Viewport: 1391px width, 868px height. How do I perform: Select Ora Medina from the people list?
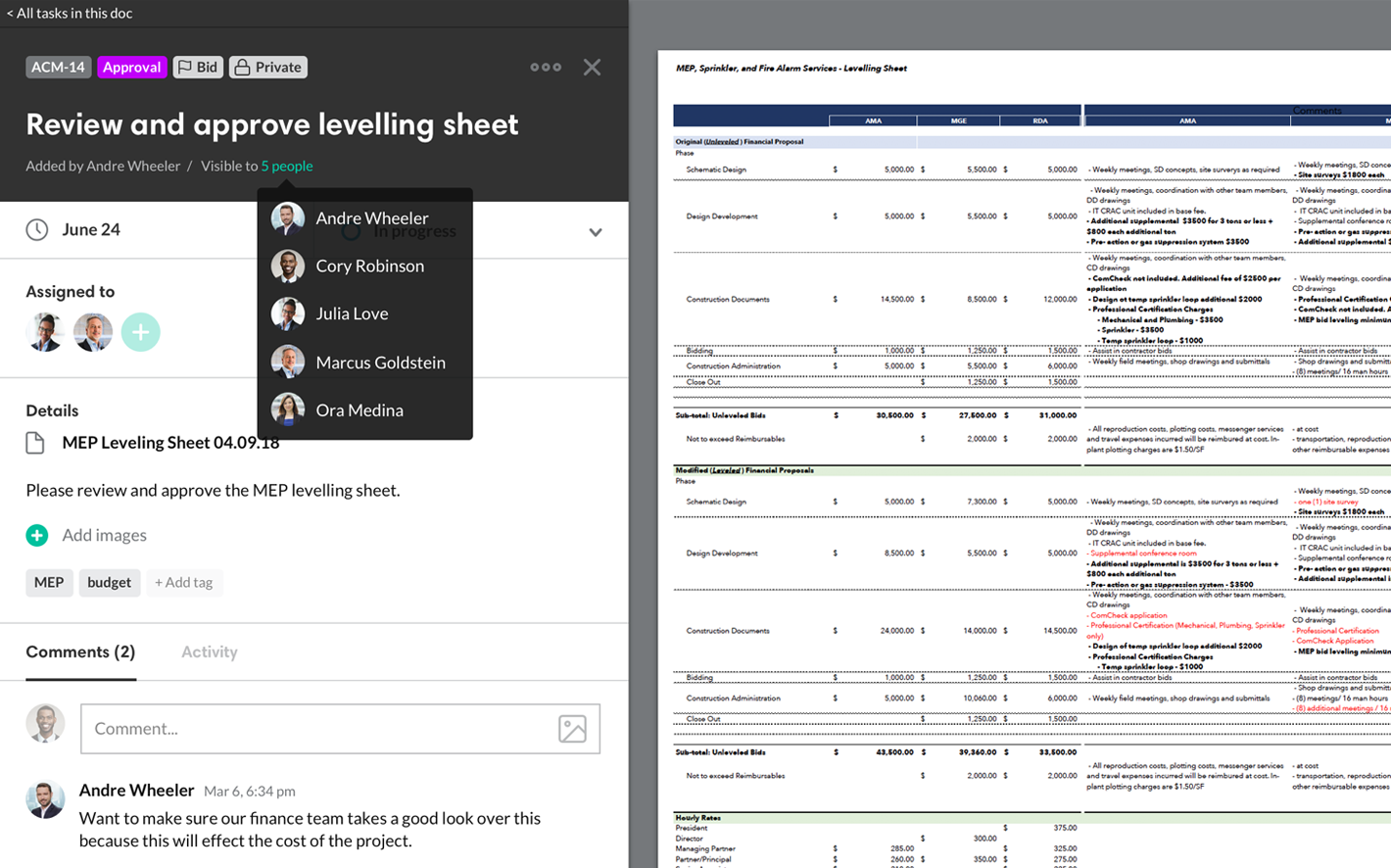click(359, 410)
